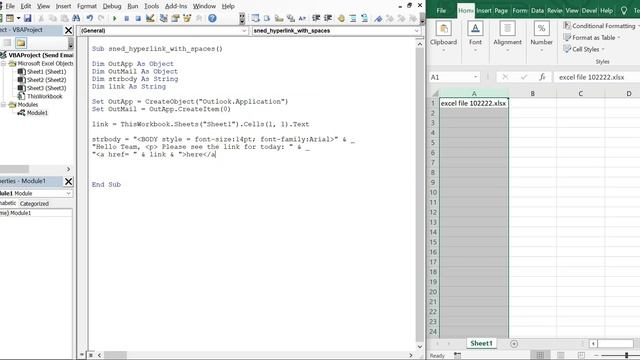Switch to Categorized properties tab
640x360 pixels.
[x=34, y=203]
